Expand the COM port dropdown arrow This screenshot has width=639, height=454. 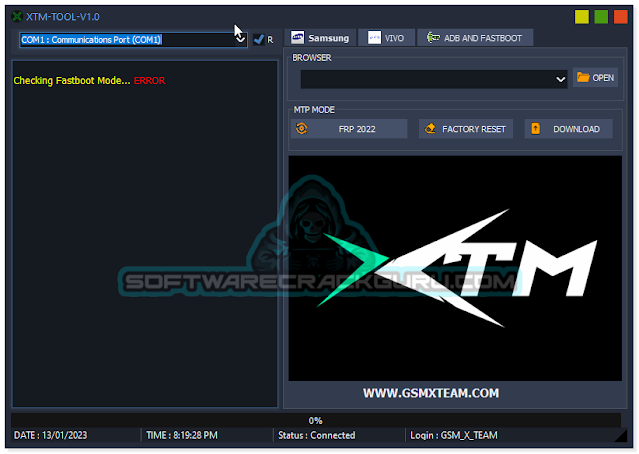(240, 39)
